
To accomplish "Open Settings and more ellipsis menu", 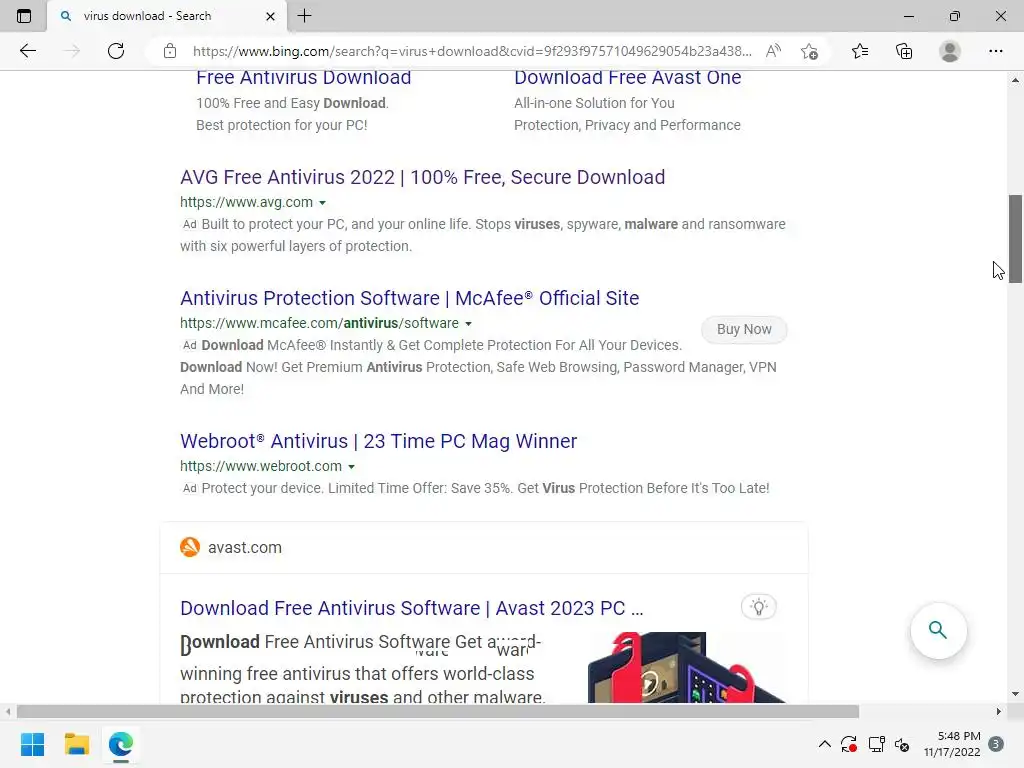I will click(995, 51).
